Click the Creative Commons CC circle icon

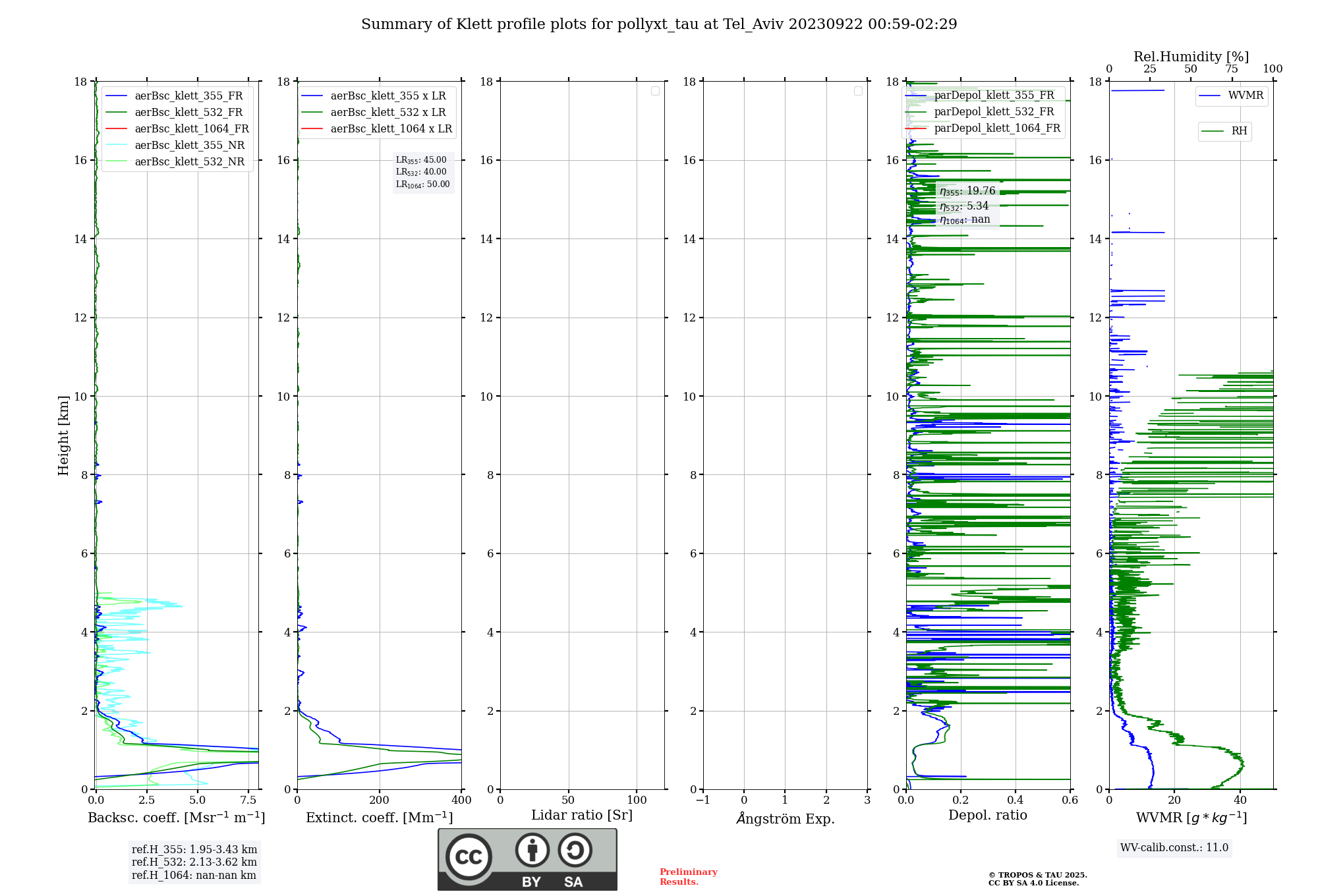[469, 857]
